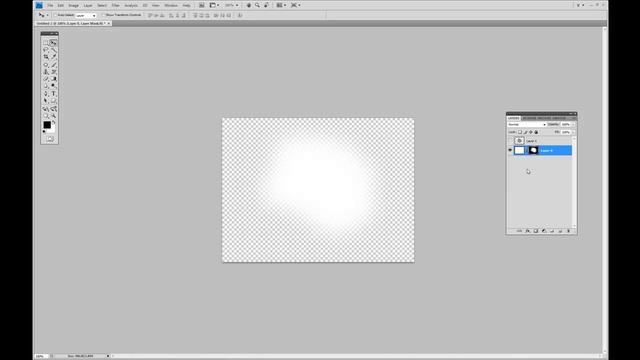Open the Window menu

click(x=171, y=6)
